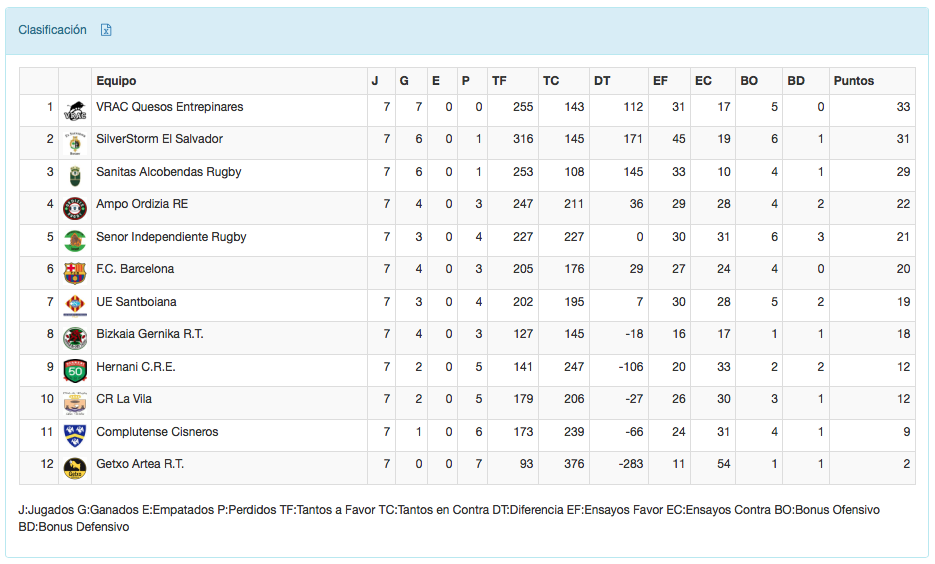Click the BO column header
The height and width of the screenshot is (564, 935).
pyautogui.click(x=748, y=81)
